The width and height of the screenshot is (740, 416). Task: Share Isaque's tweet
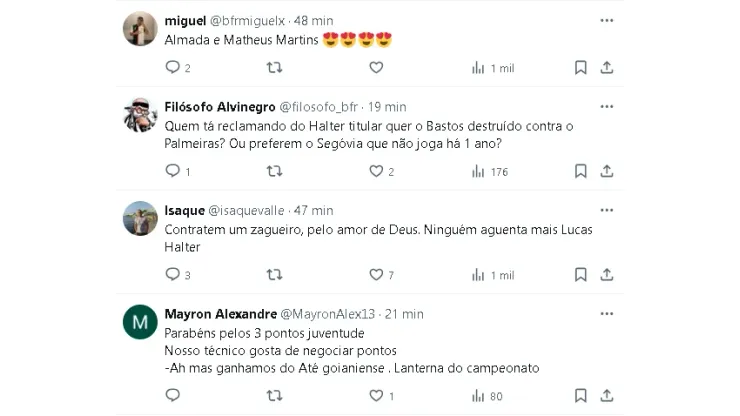point(607,274)
